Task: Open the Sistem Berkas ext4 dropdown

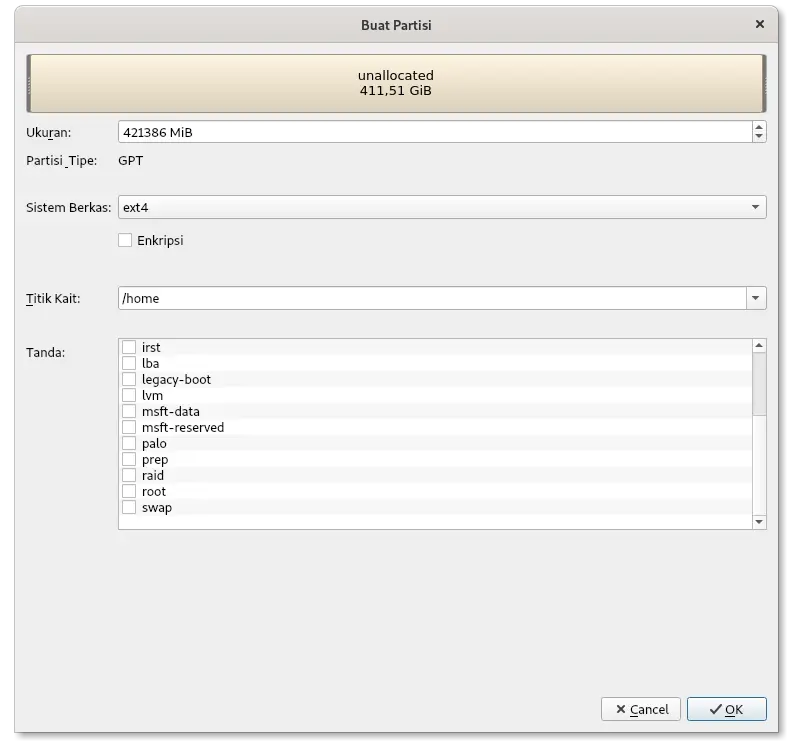Action: click(x=442, y=207)
